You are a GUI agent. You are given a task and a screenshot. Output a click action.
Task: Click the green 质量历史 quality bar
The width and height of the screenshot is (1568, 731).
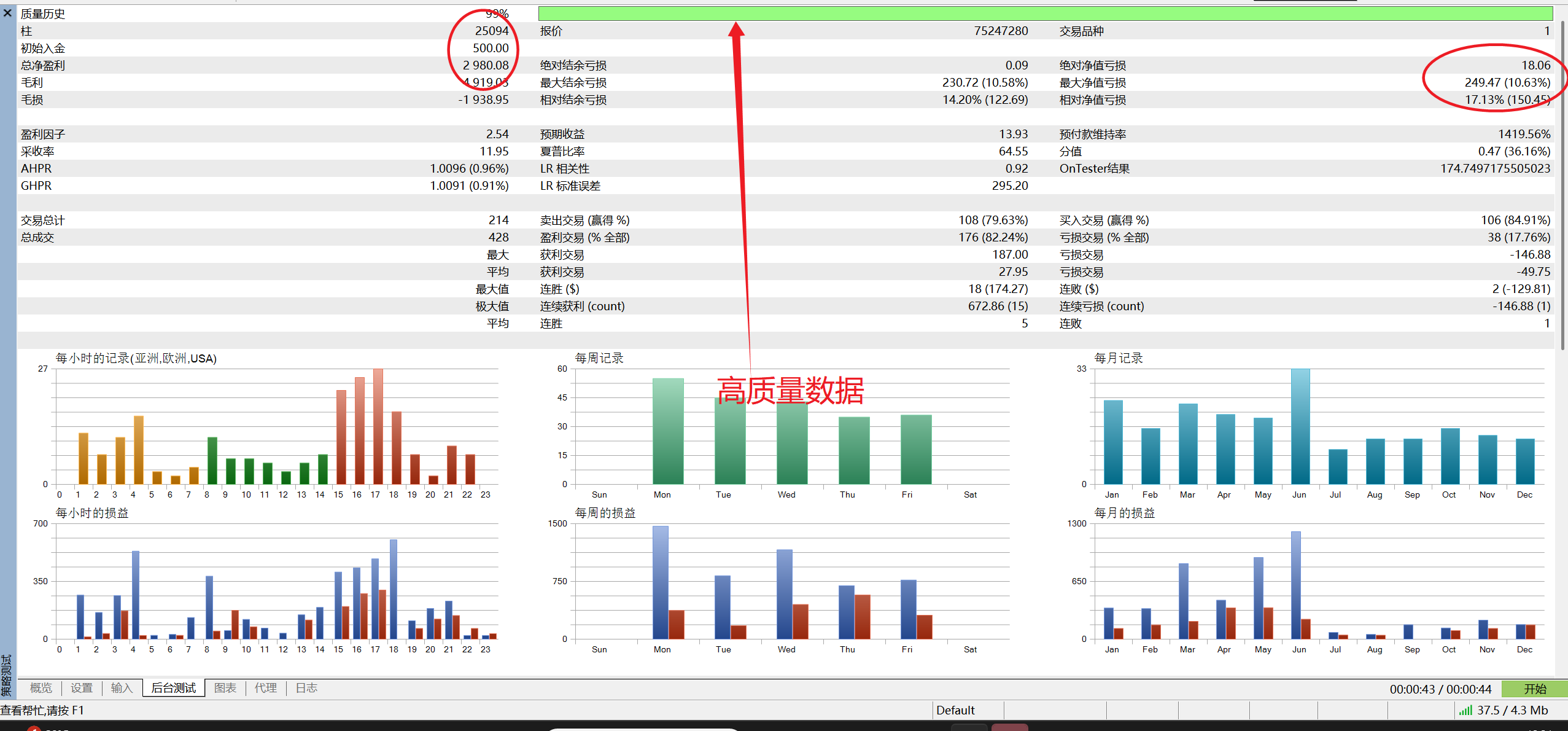click(1046, 14)
